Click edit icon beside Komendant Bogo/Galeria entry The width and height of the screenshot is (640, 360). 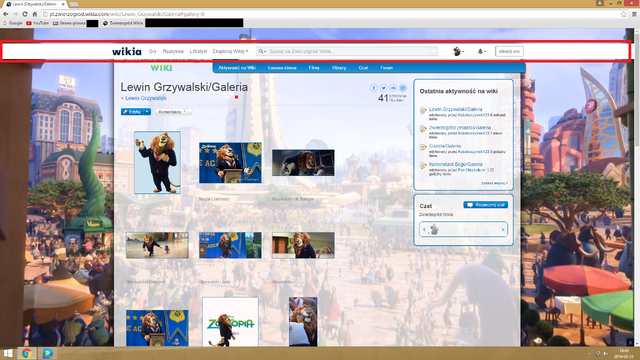pos(423,166)
